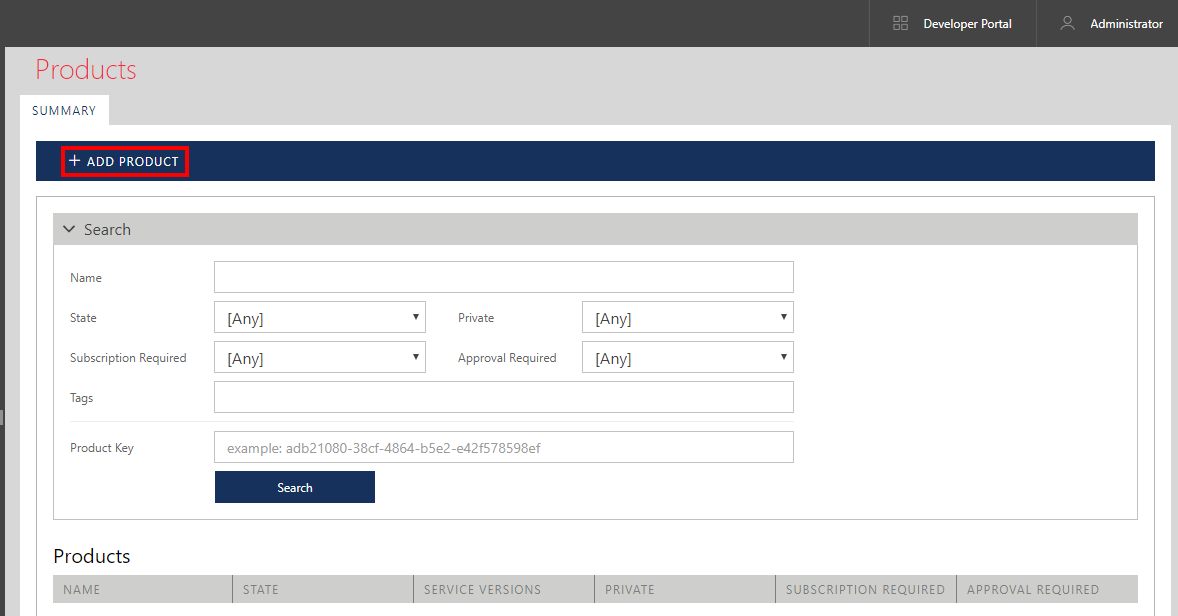The image size is (1178, 616).
Task: Click the blue Search button
Action: (x=294, y=487)
